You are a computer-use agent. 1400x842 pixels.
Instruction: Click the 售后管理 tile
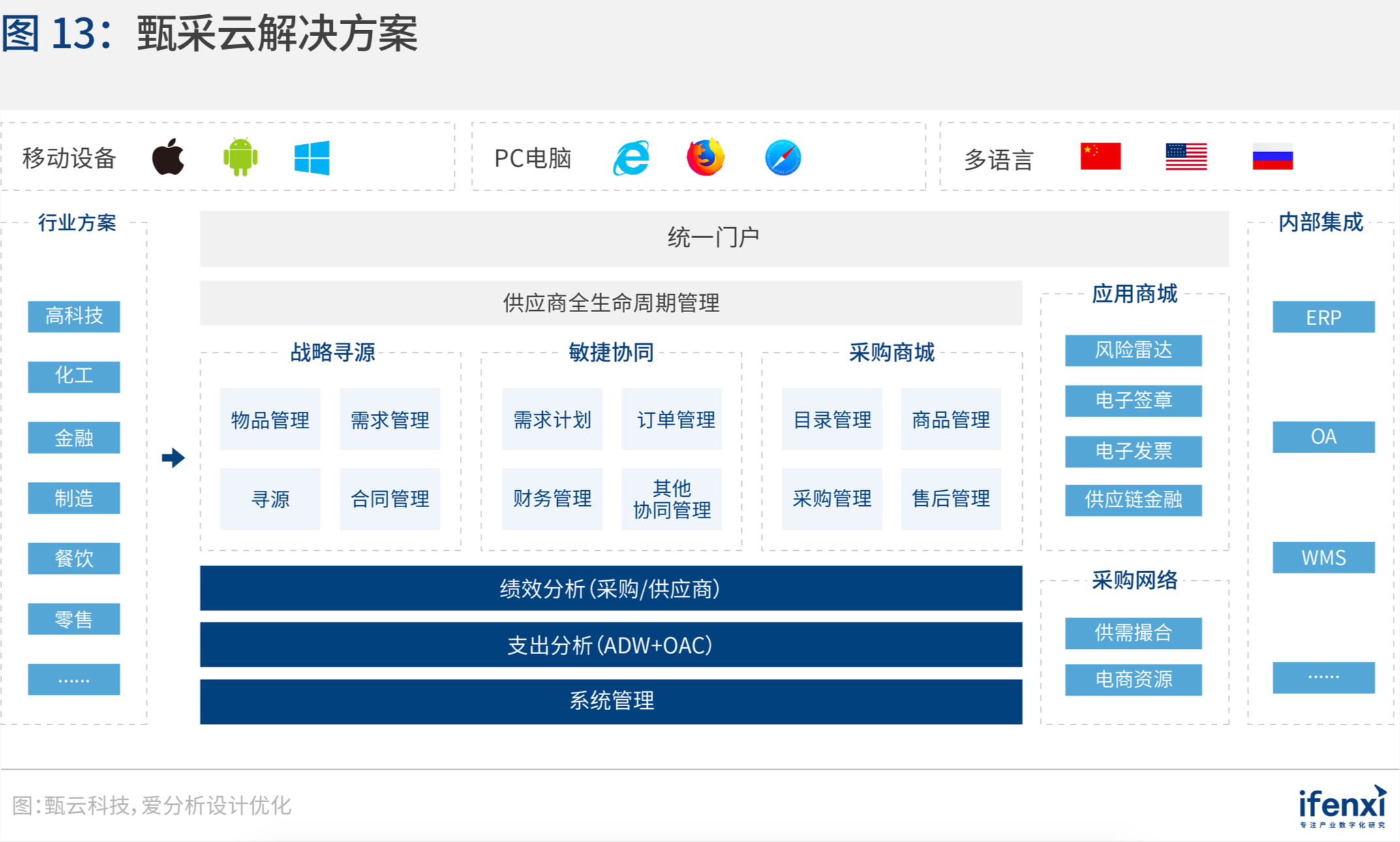click(951, 499)
